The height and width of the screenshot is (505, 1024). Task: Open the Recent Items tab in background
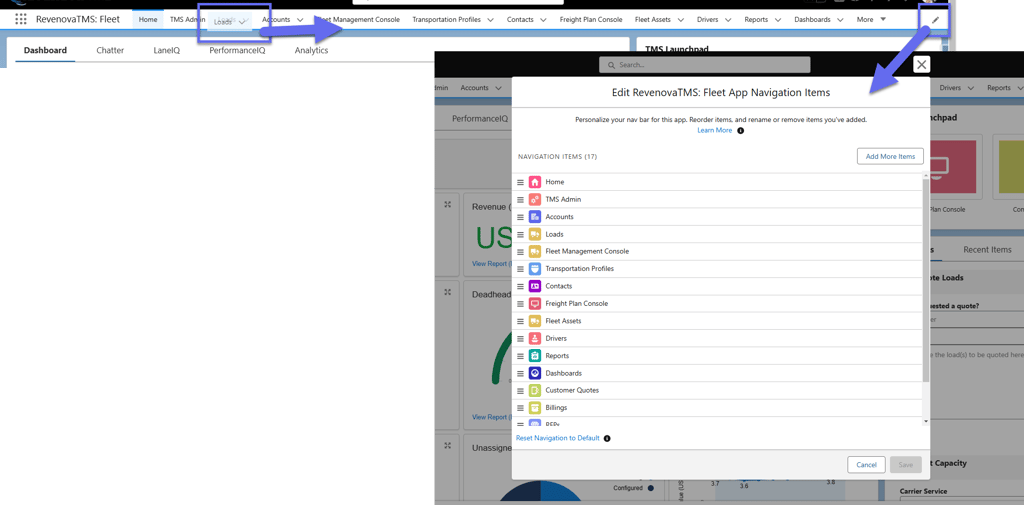click(987, 250)
